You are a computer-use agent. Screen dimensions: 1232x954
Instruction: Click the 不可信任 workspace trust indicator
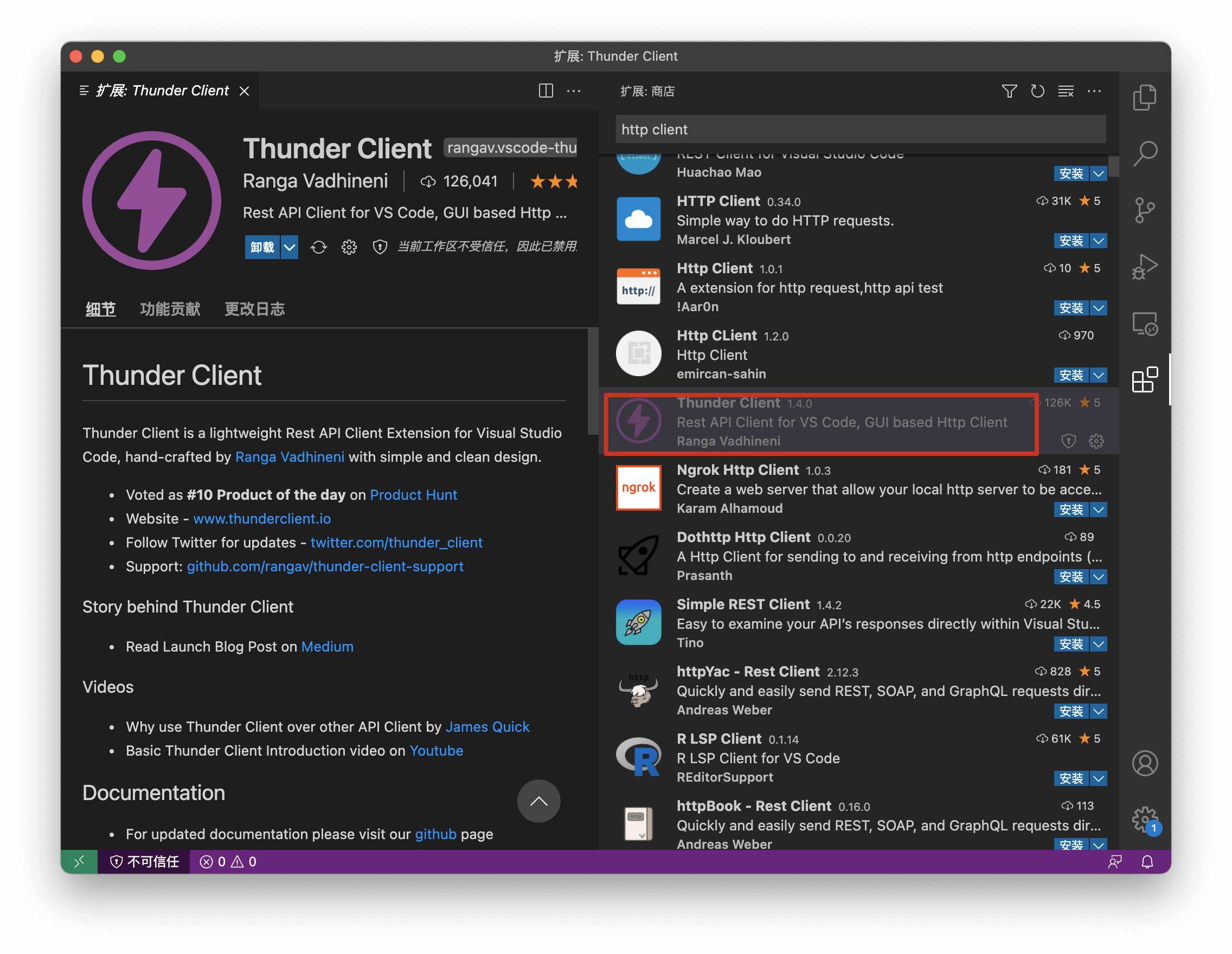144,861
